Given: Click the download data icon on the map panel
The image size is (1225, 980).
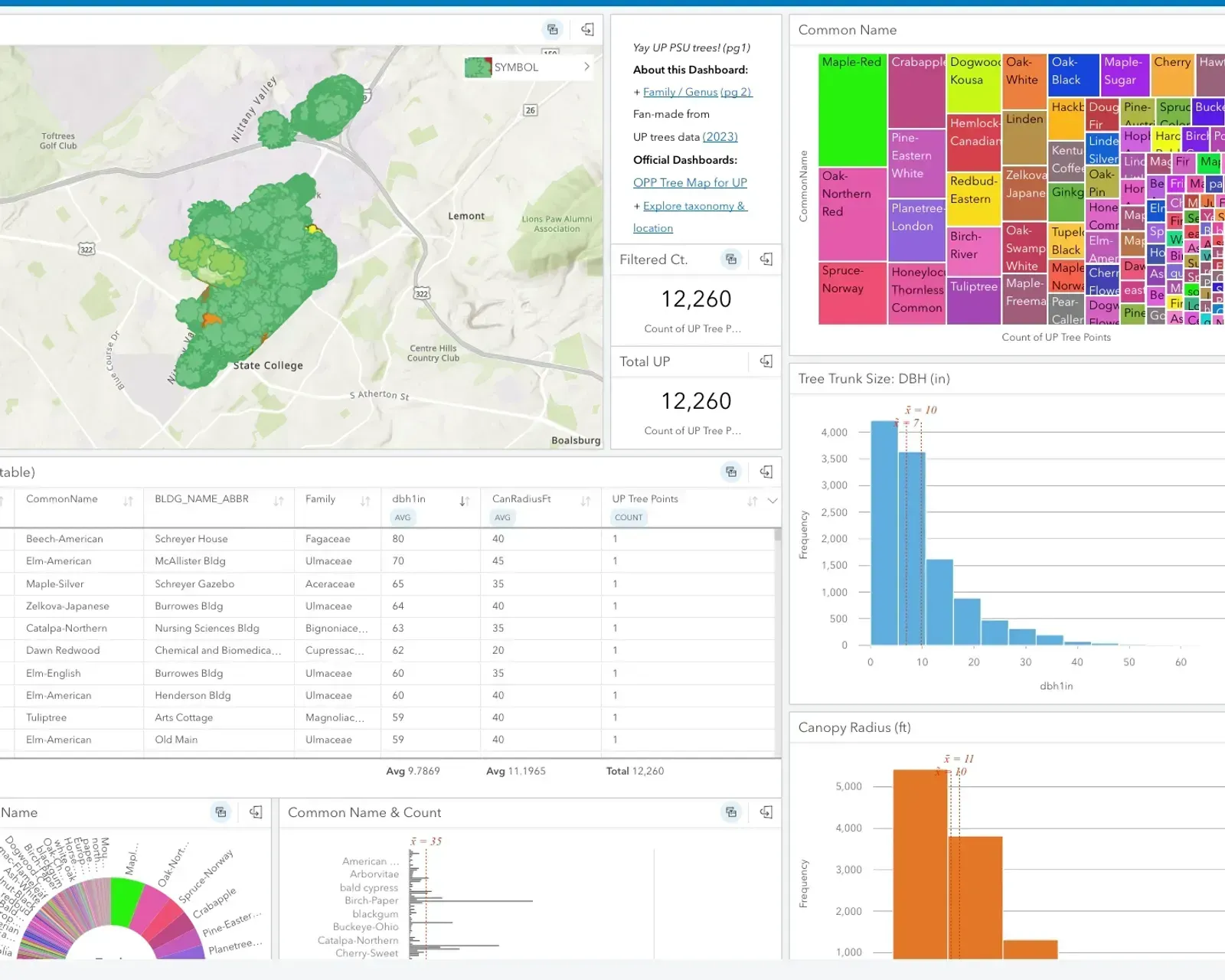Looking at the screenshot, I should pos(587,30).
